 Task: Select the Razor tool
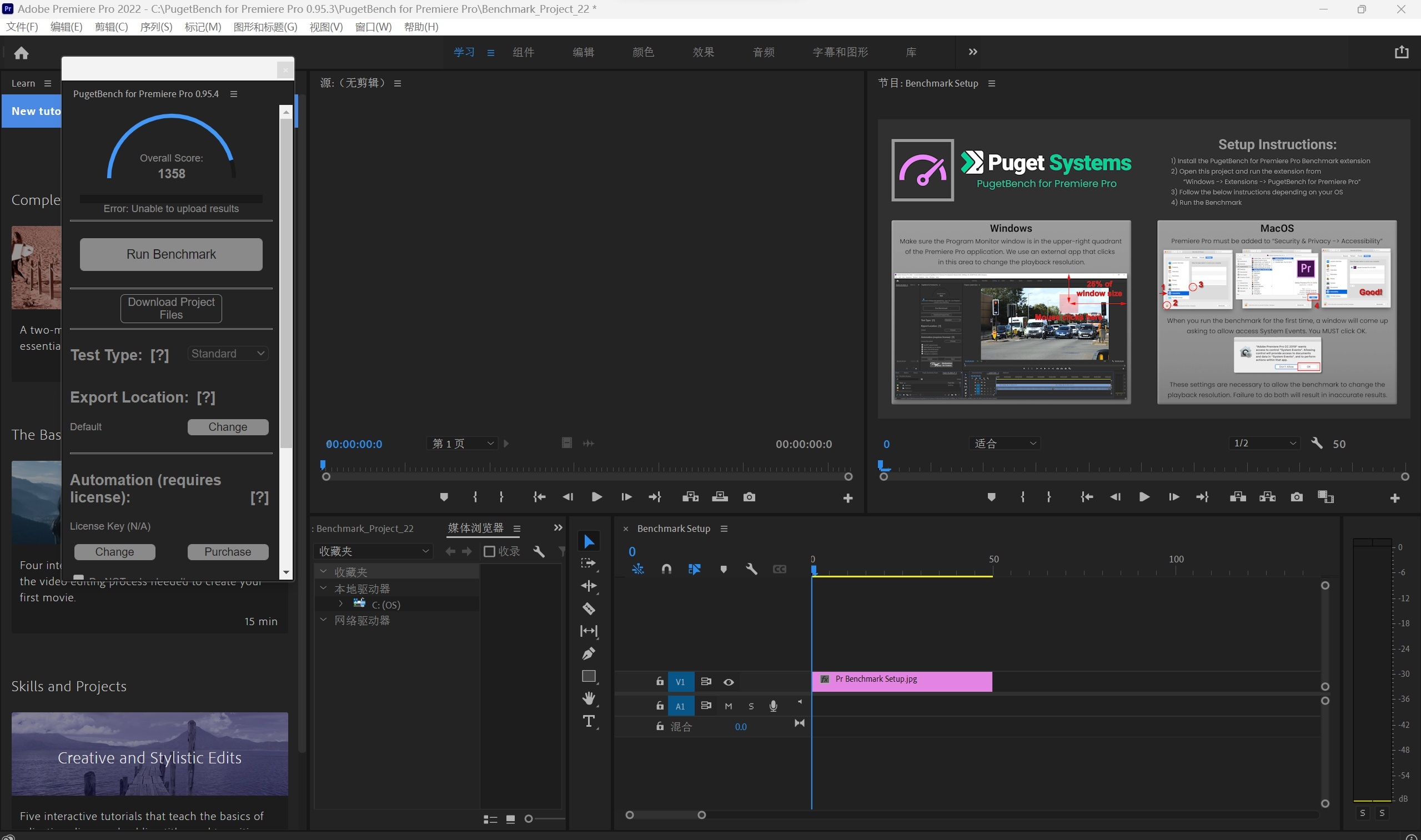588,608
